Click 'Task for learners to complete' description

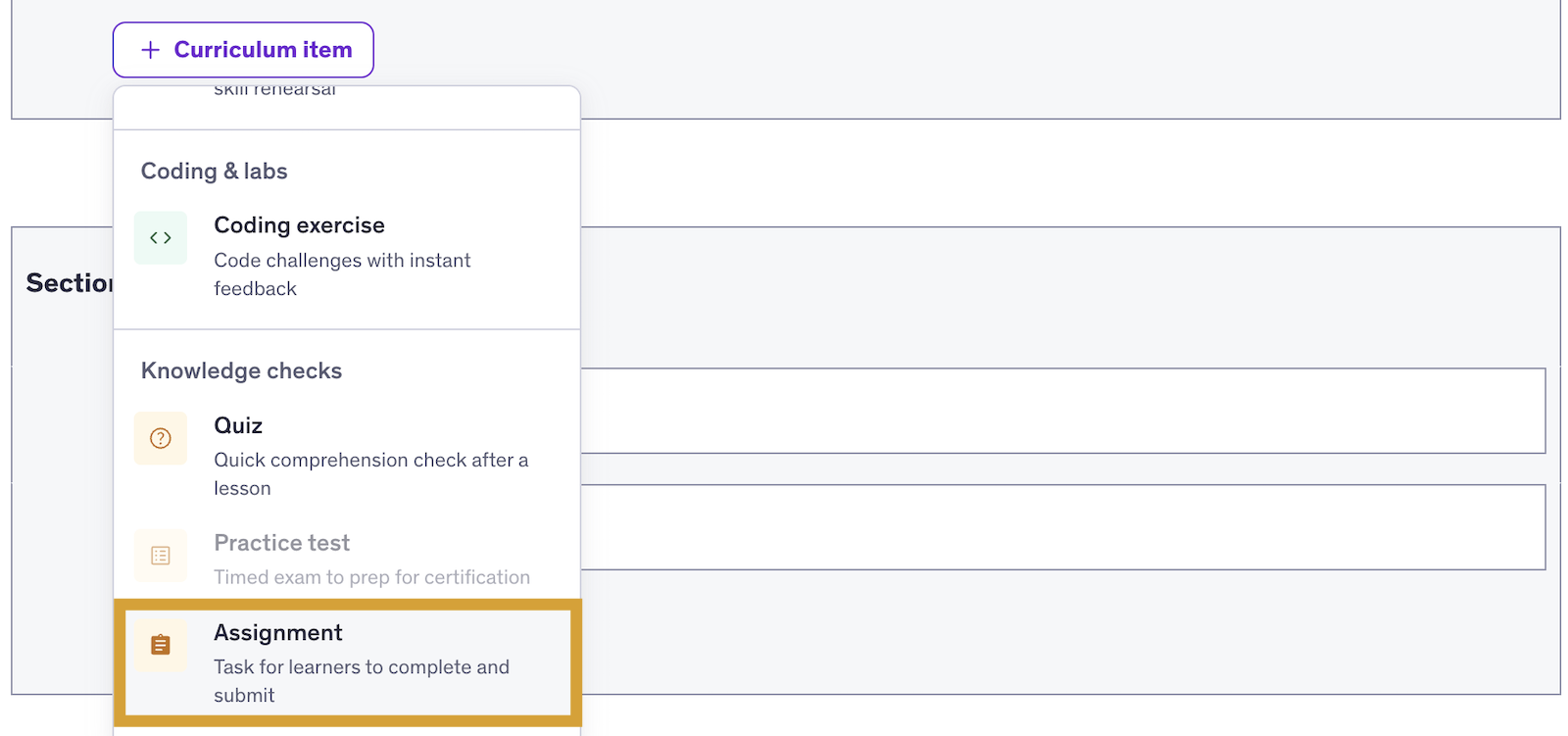362,681
